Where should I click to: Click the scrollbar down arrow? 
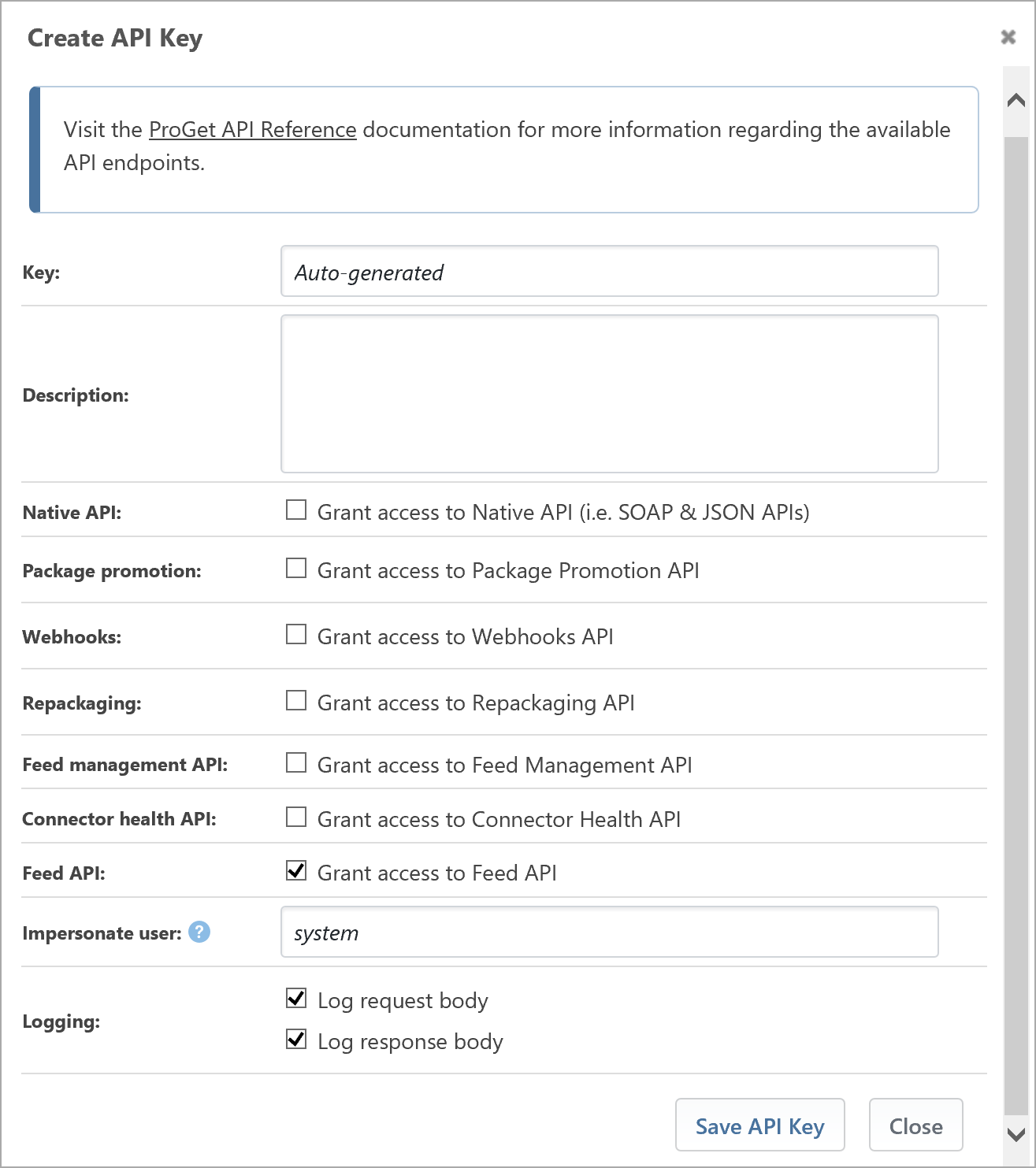[x=1016, y=1134]
